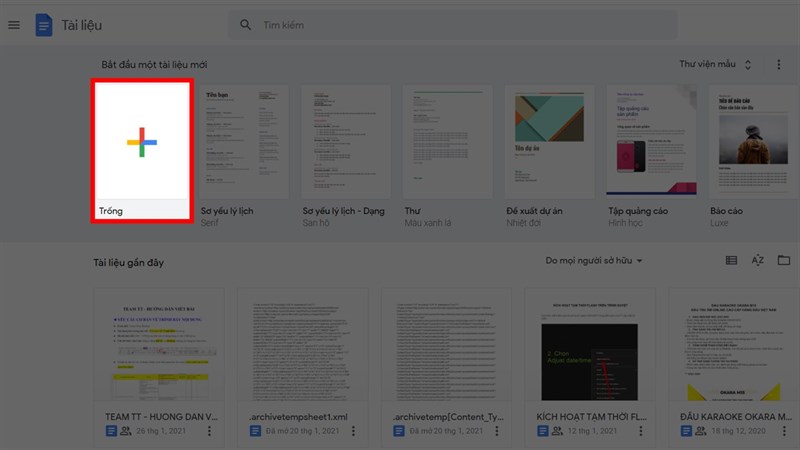Click the title .archivetemp[Content_Ty...

[x=448, y=417]
